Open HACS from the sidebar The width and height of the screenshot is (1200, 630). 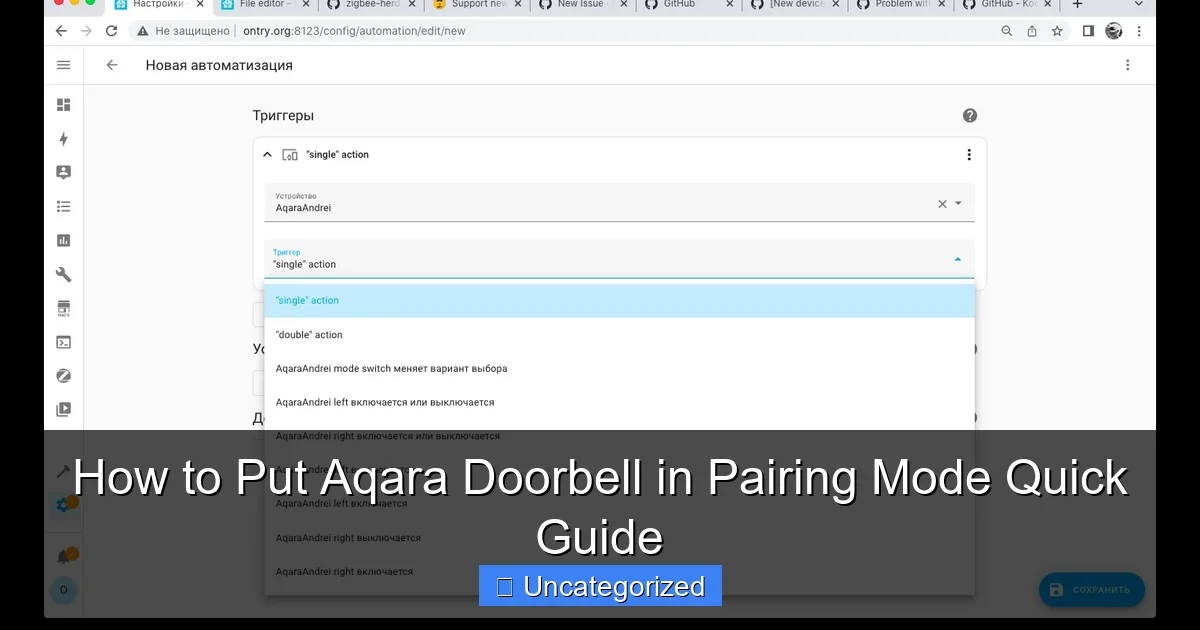tap(63, 307)
